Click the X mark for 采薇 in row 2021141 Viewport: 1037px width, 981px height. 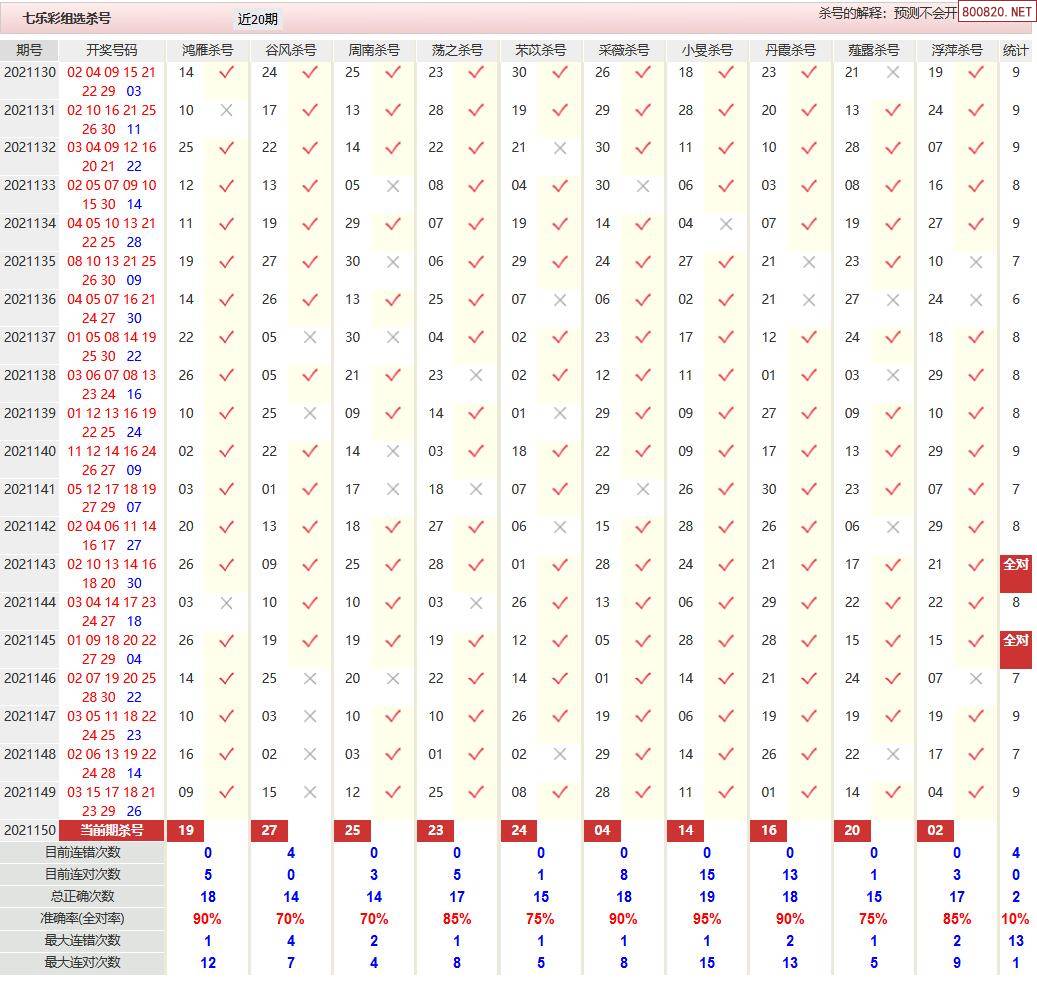pyautogui.click(x=643, y=490)
